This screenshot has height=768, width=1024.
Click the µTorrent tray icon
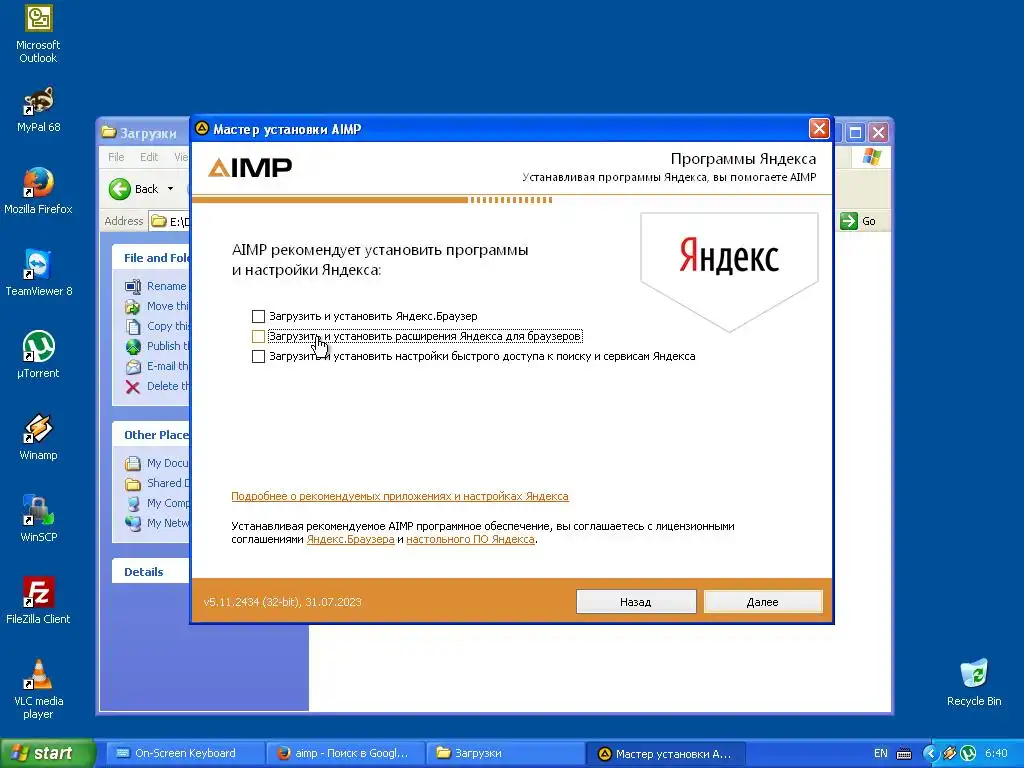tap(968, 754)
